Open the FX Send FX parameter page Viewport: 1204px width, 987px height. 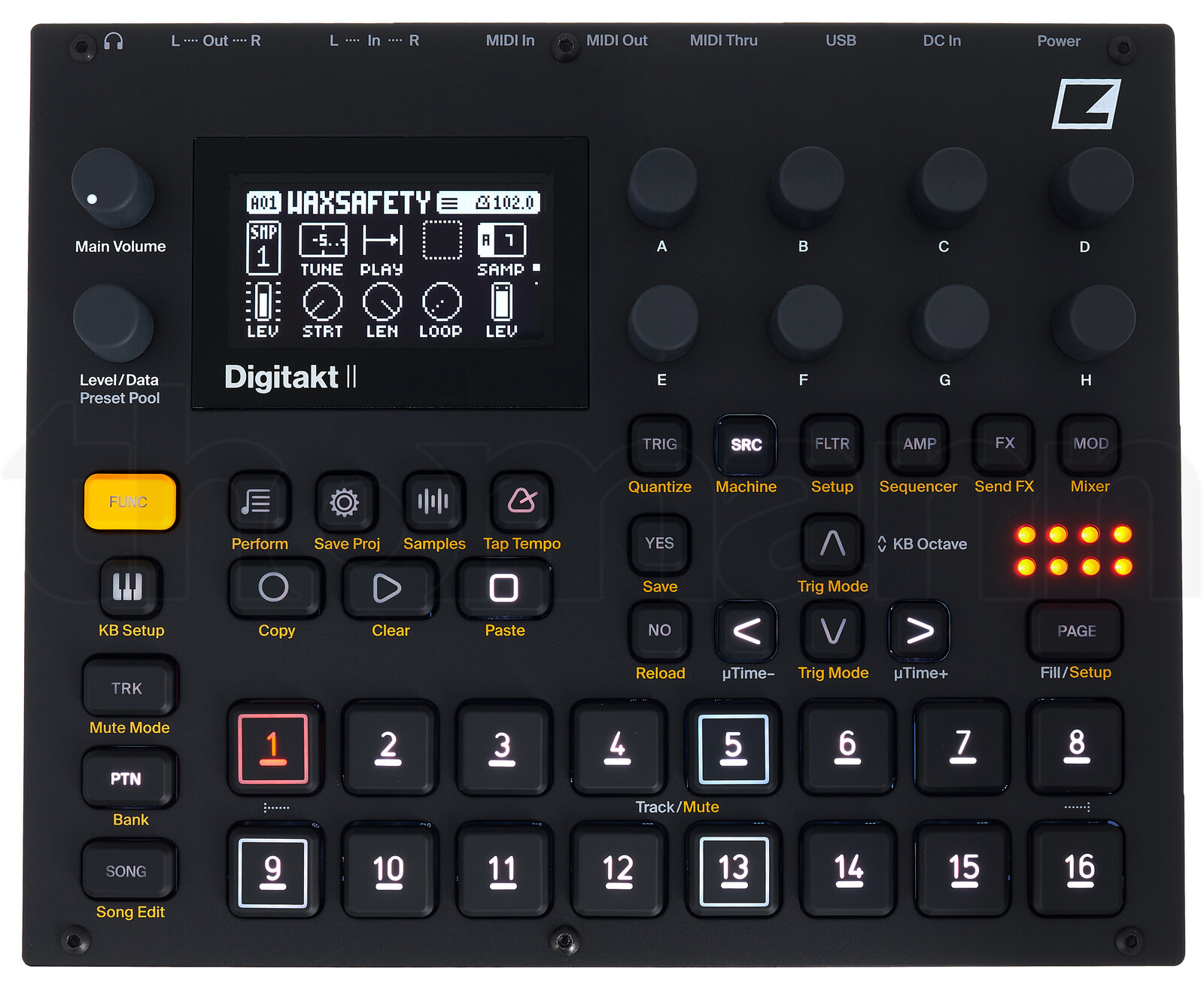point(1004,444)
